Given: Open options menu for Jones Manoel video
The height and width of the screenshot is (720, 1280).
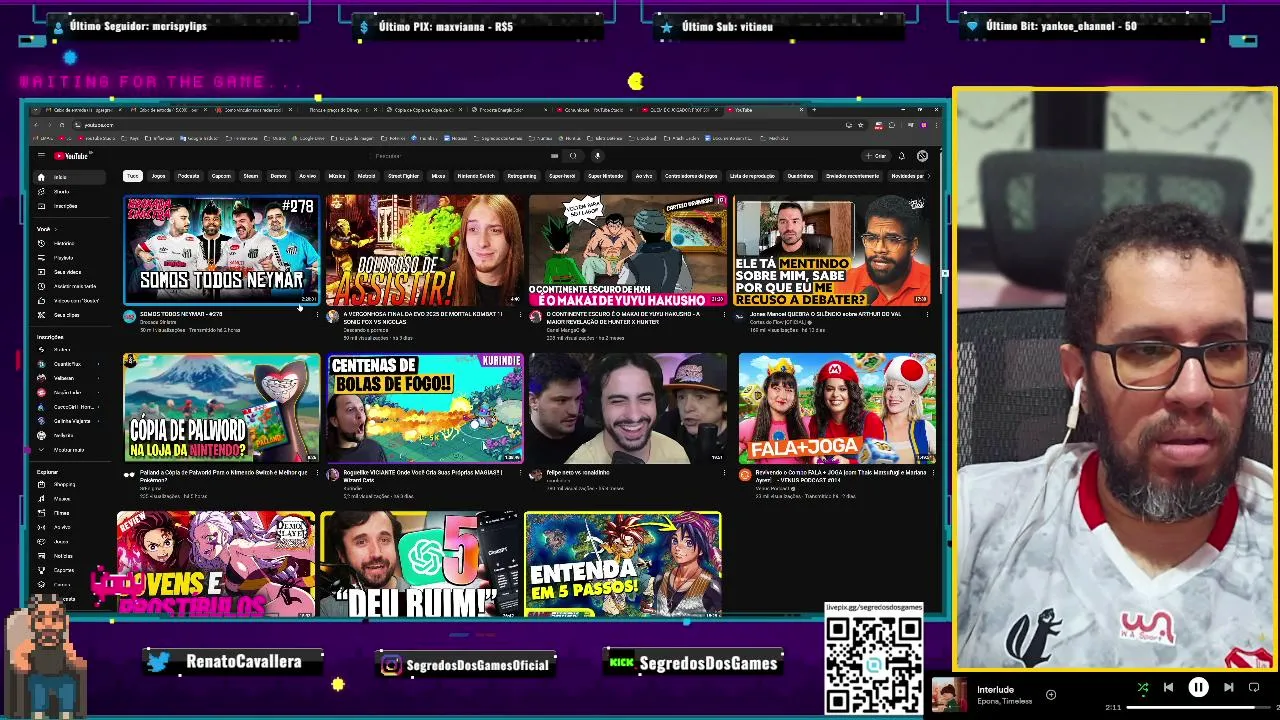Looking at the screenshot, I should point(927,314).
